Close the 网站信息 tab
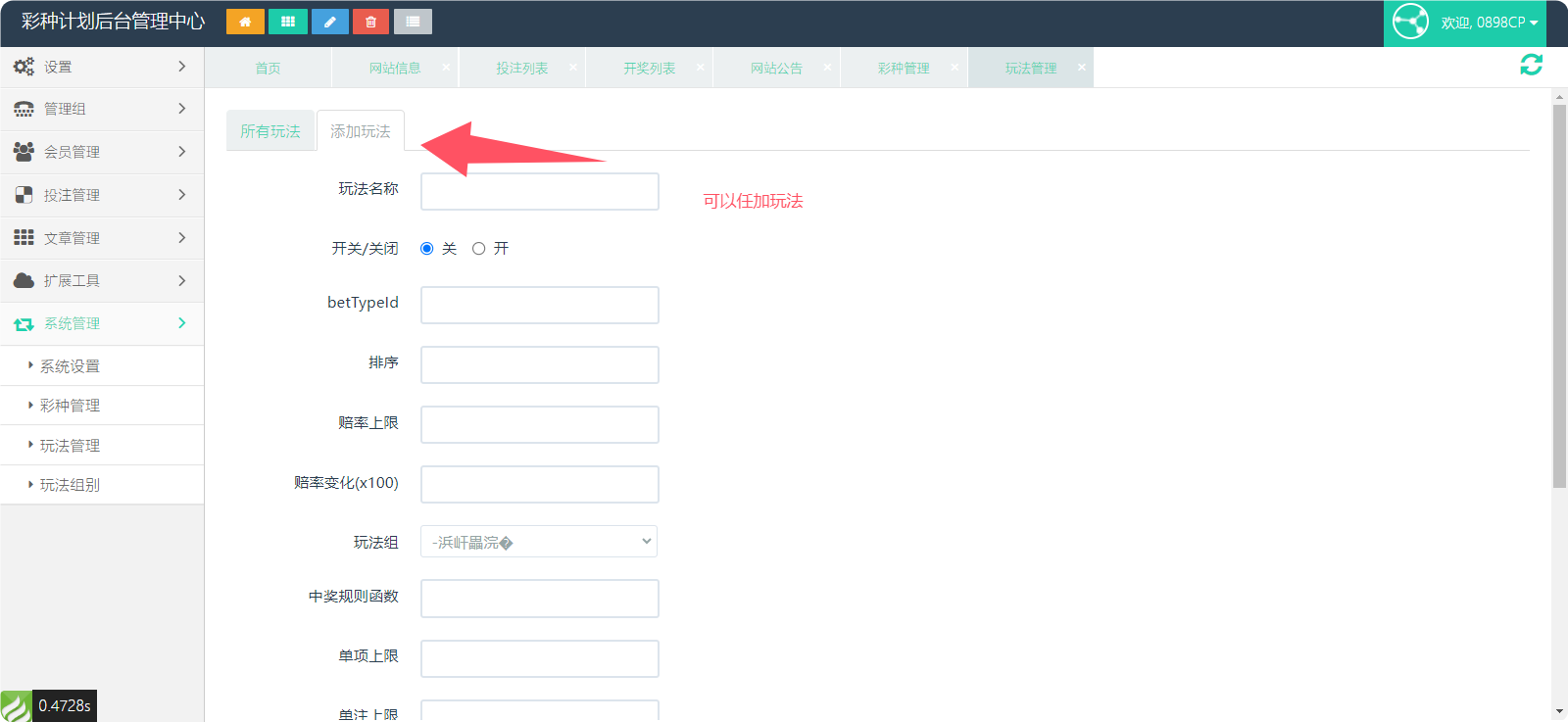Image resolution: width=1568 pixels, height=722 pixels. 446,67
